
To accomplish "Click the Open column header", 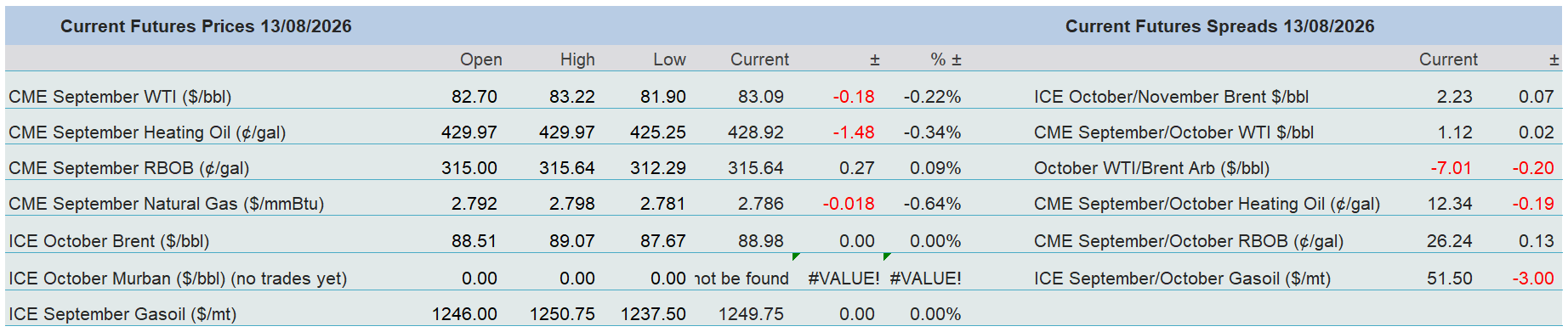I will pos(481,59).
